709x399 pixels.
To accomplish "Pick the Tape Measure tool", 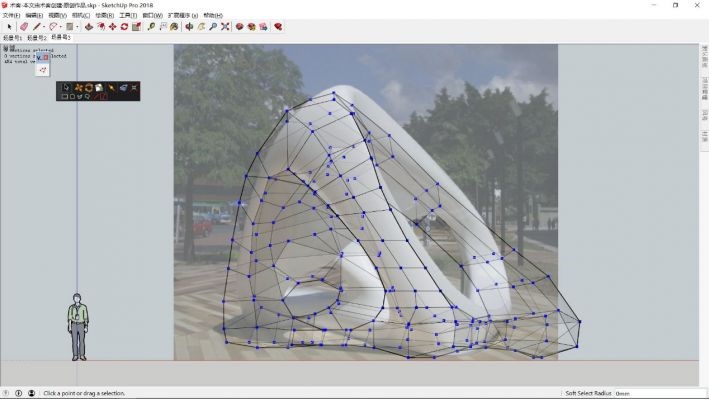I will click(x=151, y=27).
